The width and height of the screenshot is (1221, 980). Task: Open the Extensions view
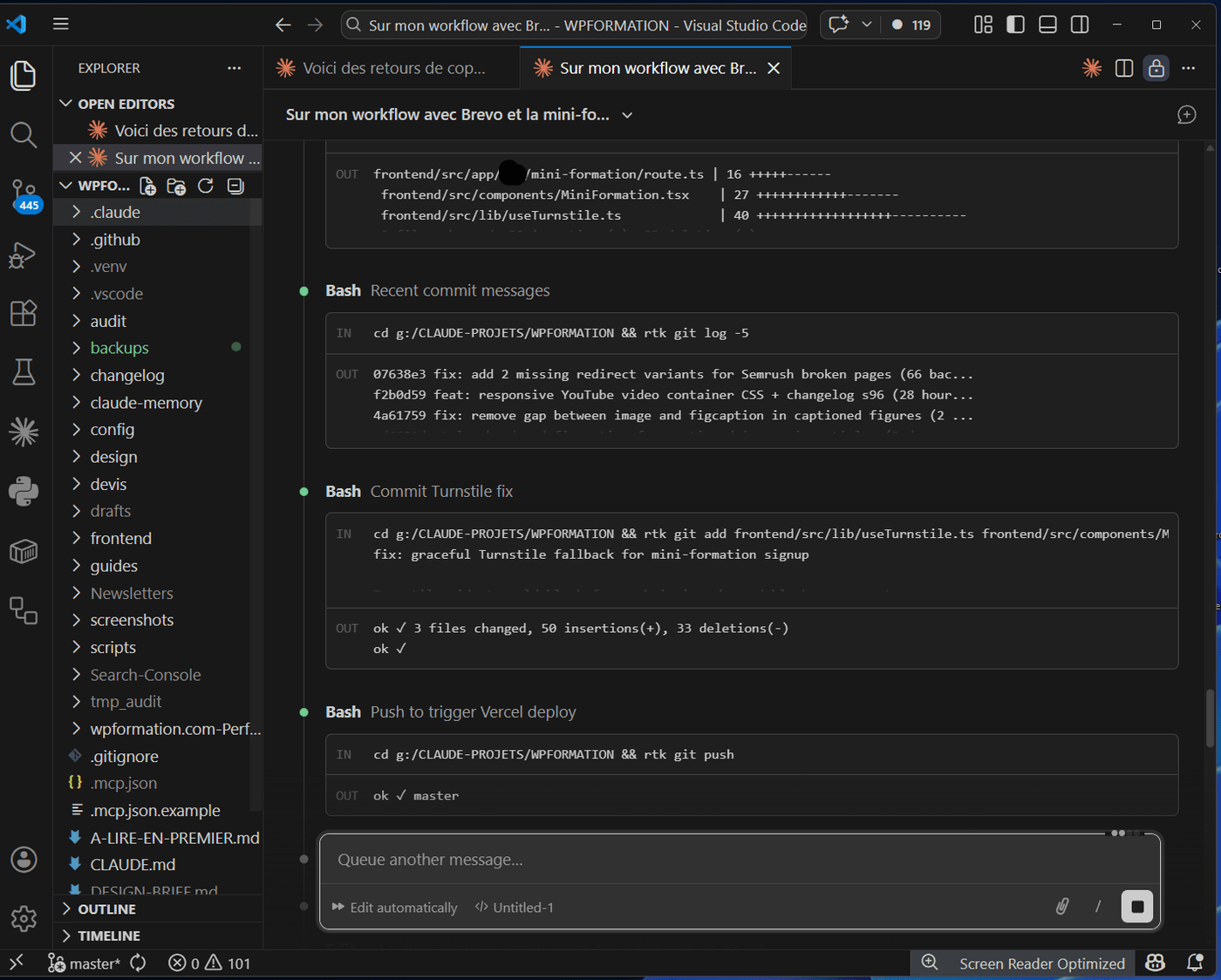24,313
